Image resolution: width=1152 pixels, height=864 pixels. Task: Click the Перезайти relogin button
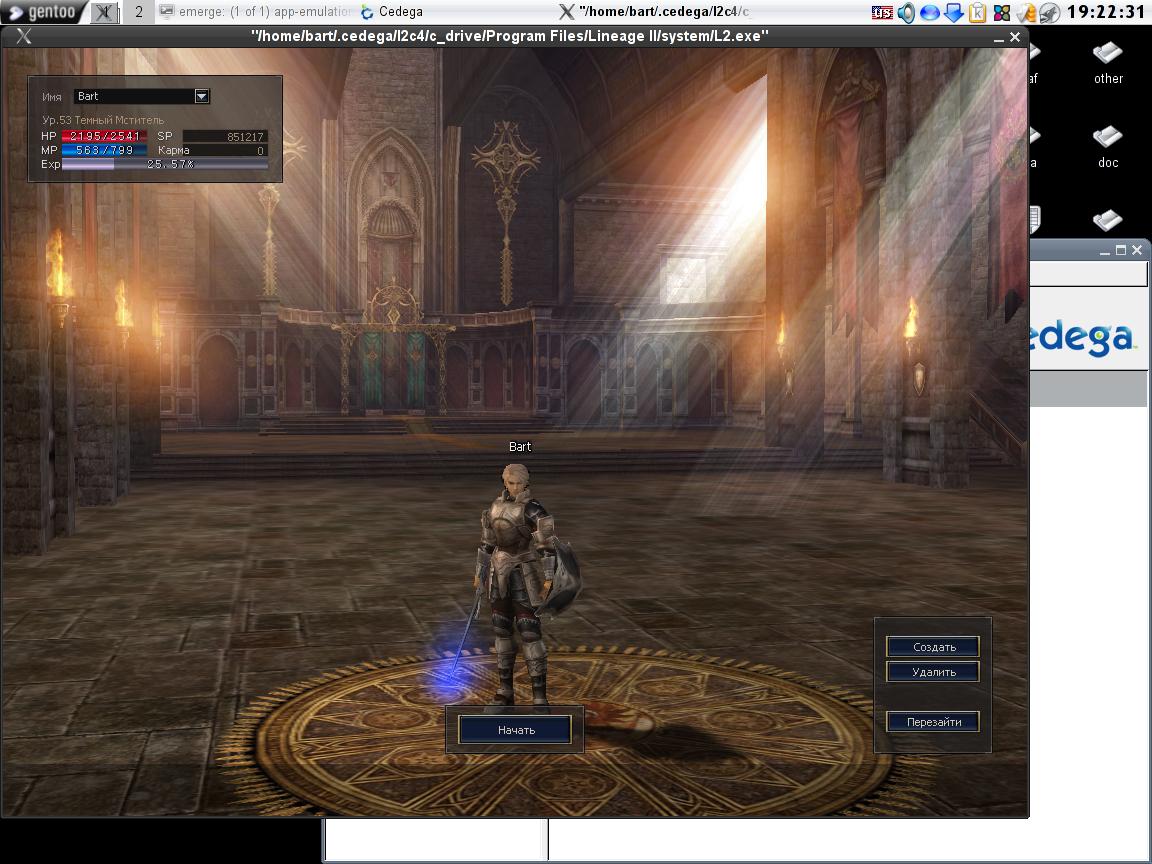point(933,721)
